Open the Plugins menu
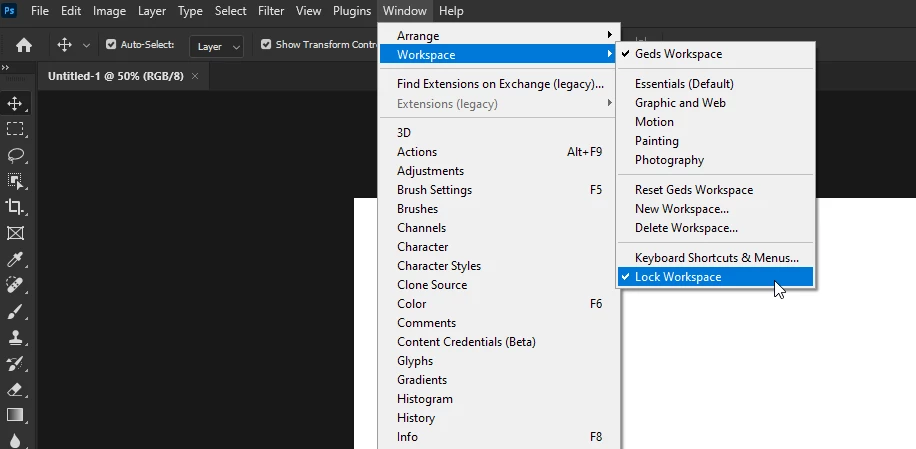 point(352,11)
